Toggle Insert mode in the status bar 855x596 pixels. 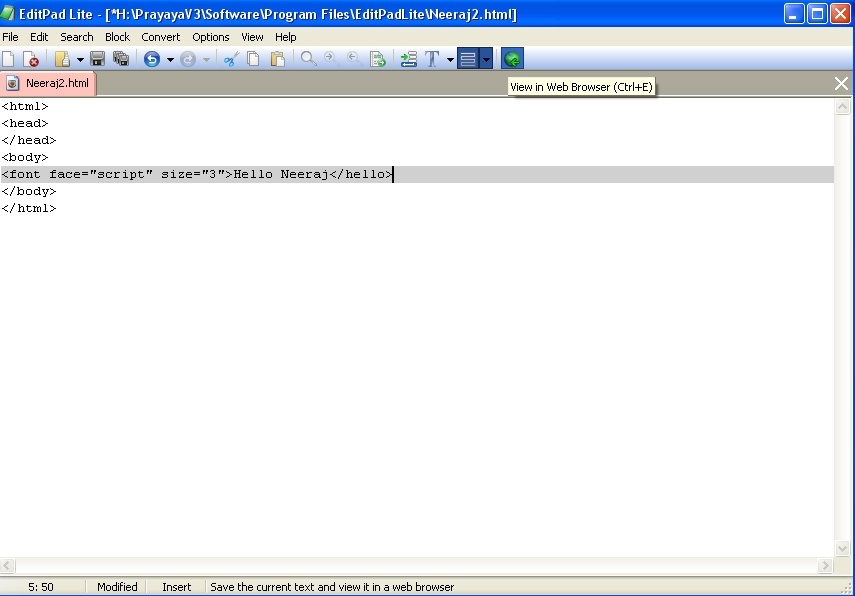(x=175, y=587)
